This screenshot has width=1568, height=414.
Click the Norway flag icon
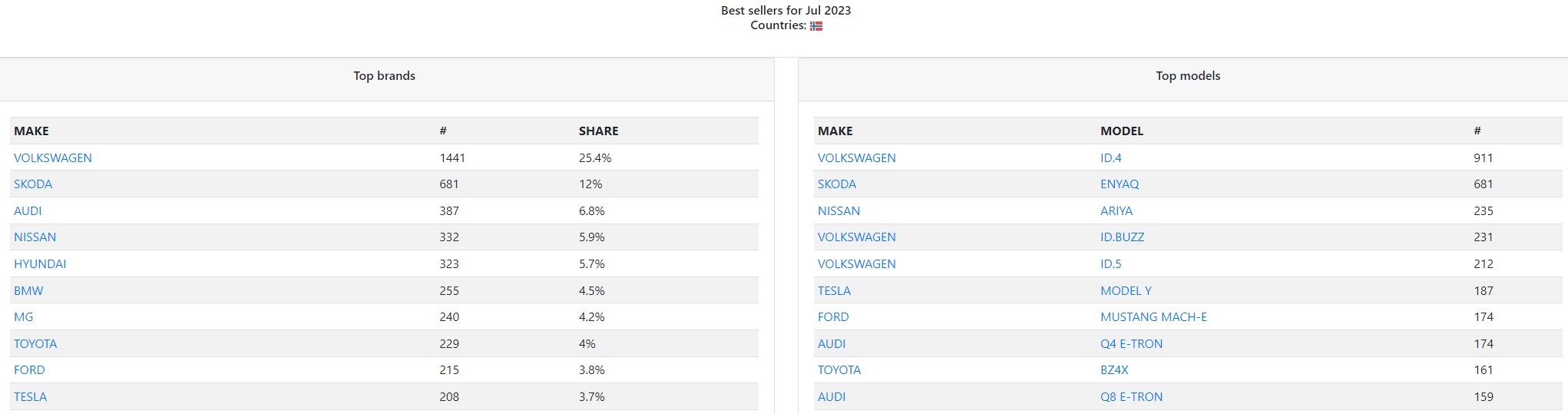coord(816,26)
